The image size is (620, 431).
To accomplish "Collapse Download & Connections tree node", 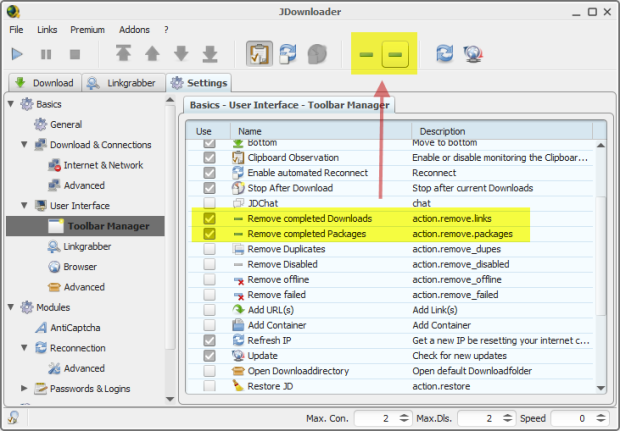I will click(24, 145).
